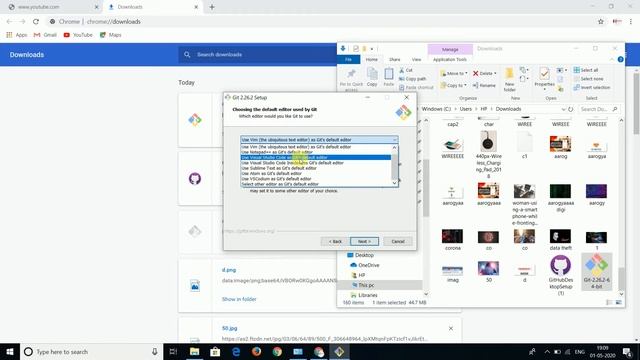Click Invert selection in ribbon
Viewport: 640px width, 360px height.
(591, 87)
